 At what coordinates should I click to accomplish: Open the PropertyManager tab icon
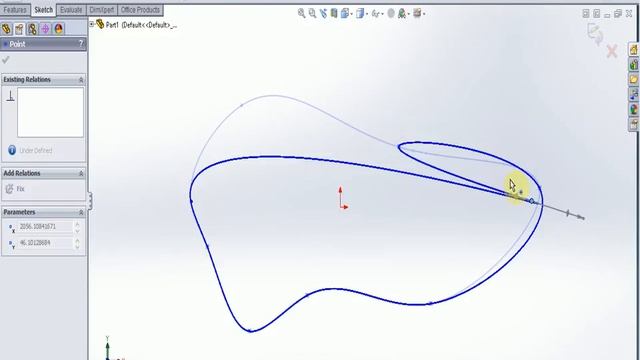19,29
